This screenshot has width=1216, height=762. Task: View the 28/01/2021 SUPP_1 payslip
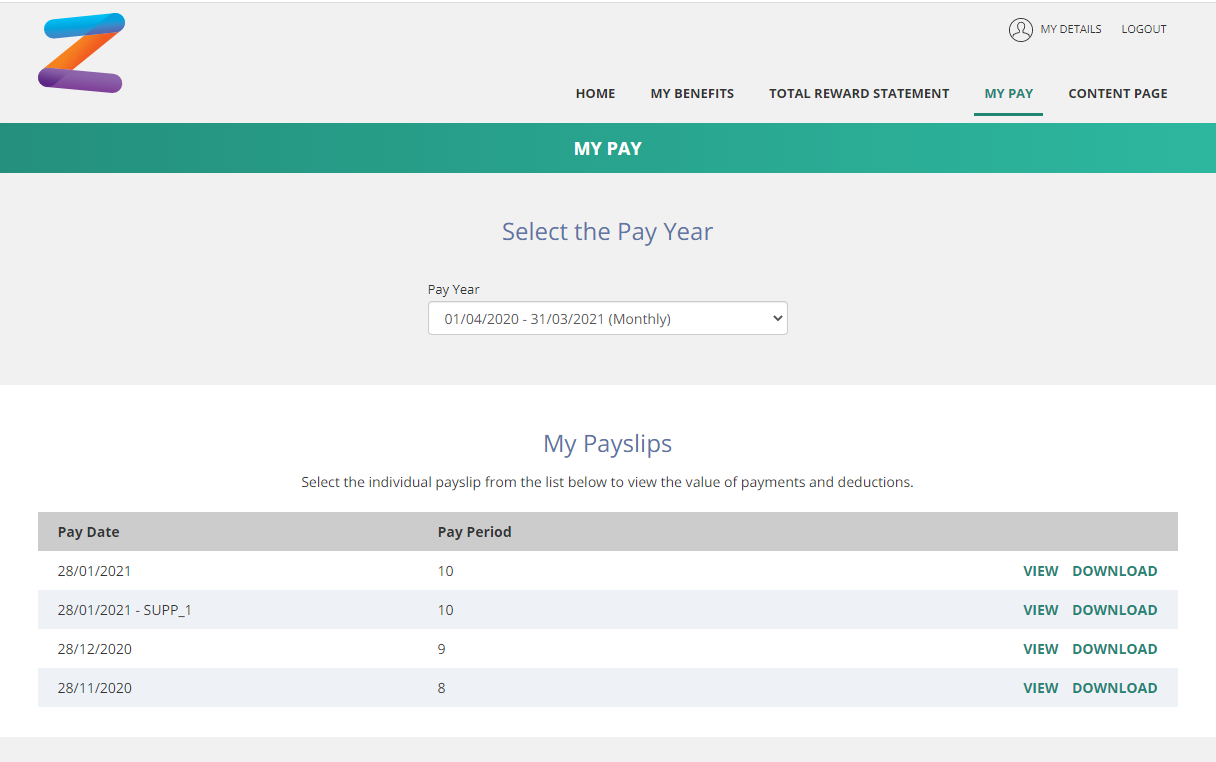1040,610
